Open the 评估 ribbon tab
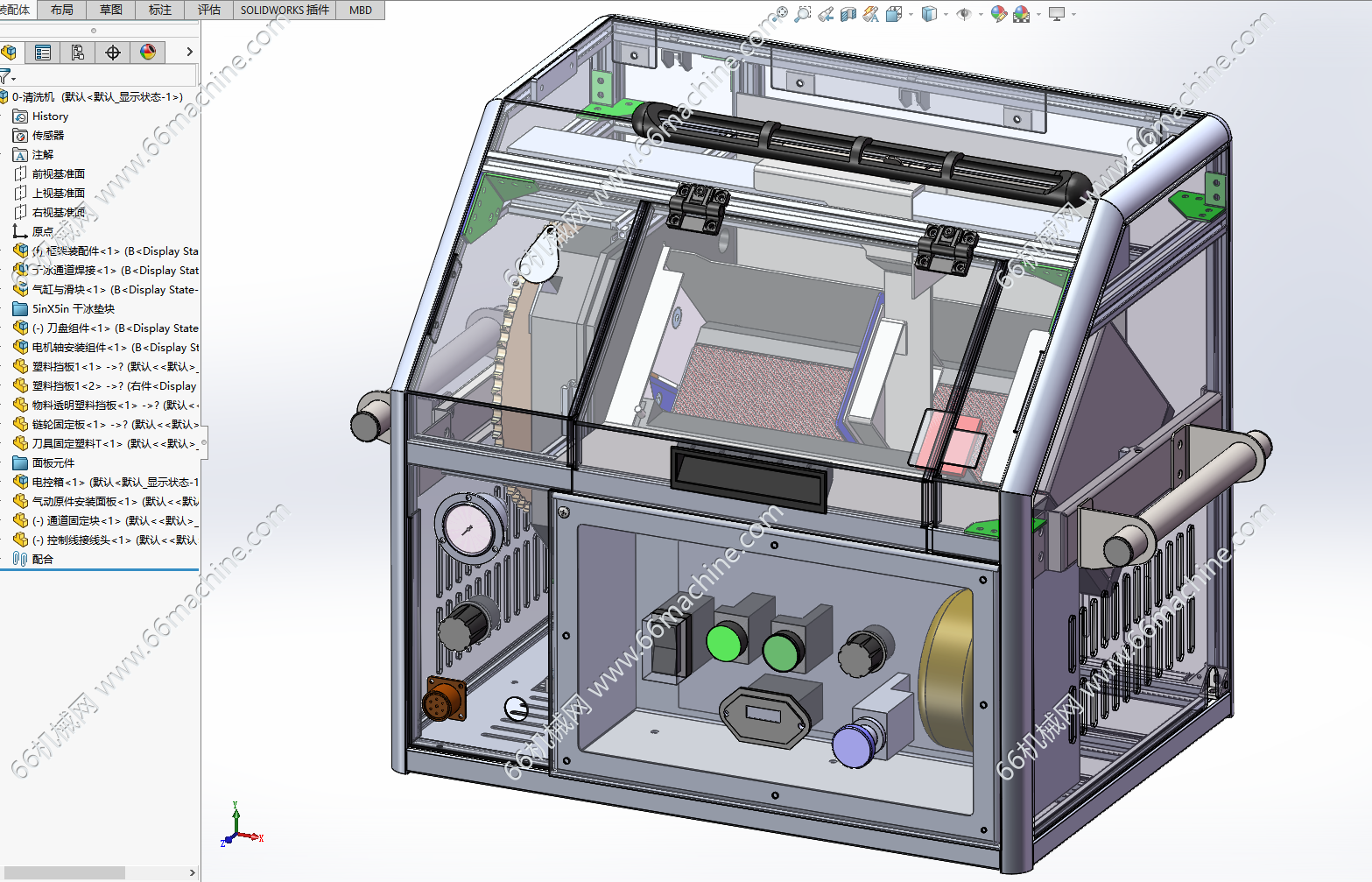This screenshot has width=1372, height=882. [x=209, y=11]
